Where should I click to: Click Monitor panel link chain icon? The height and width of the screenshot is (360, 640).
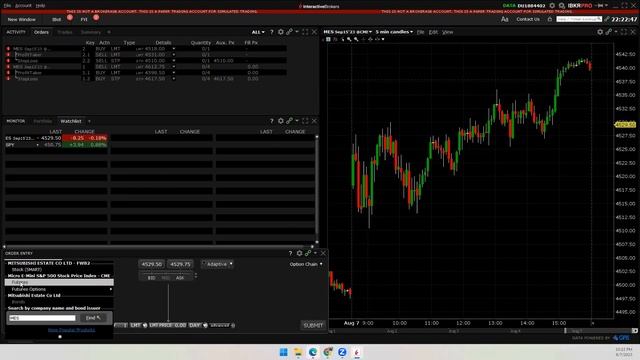pyautogui.click(x=289, y=121)
